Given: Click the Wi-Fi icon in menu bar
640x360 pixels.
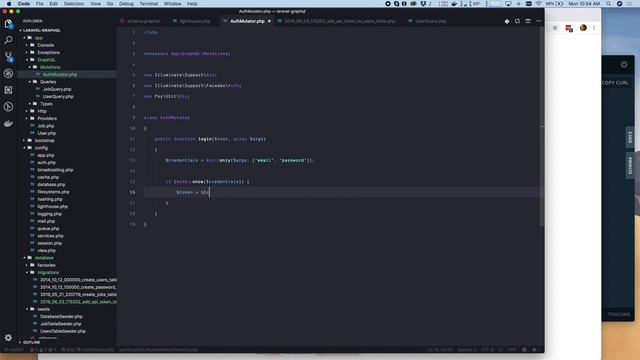Looking at the screenshot, I should tap(538, 4).
